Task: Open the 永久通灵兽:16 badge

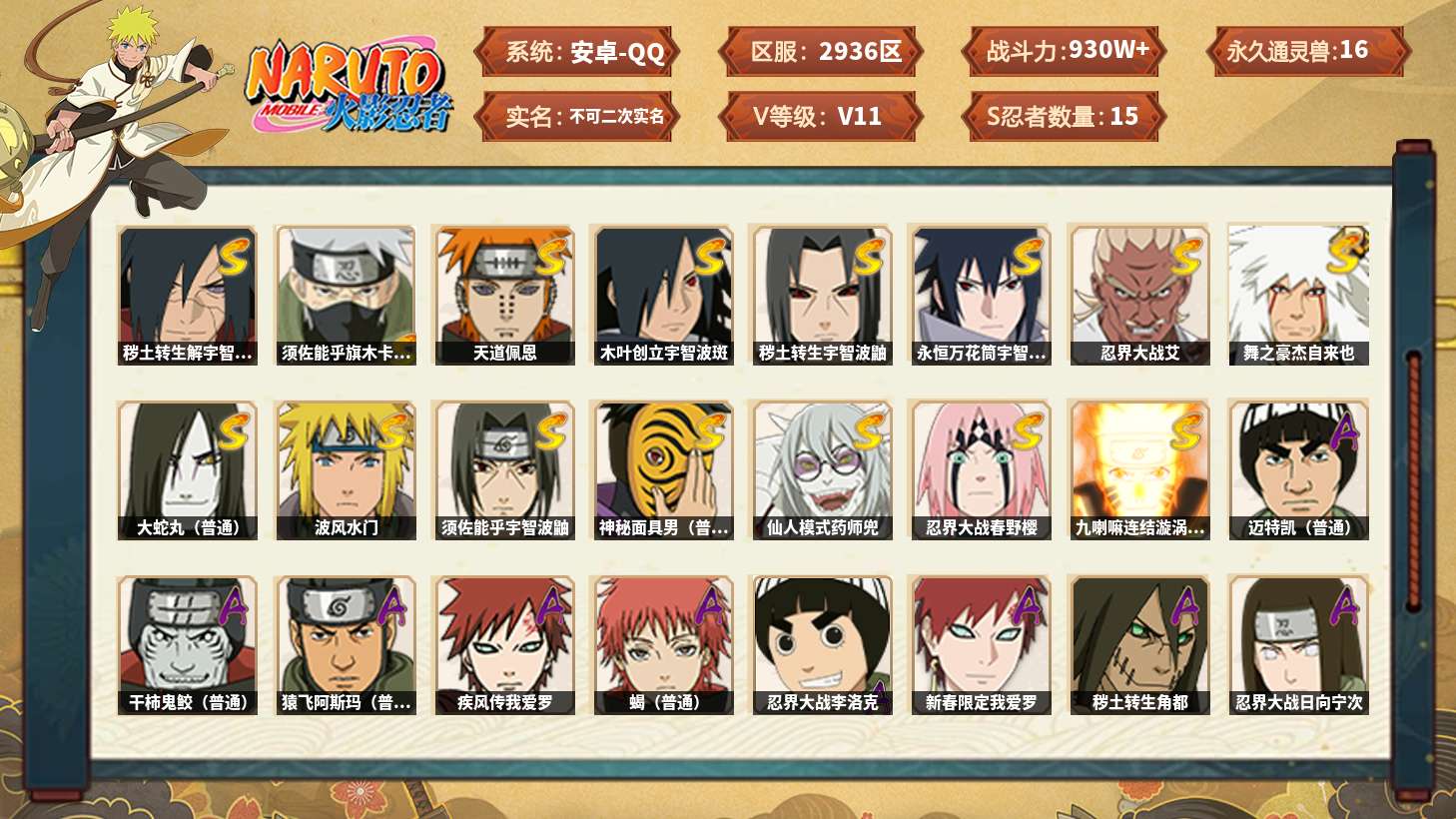Action: 1307,52
